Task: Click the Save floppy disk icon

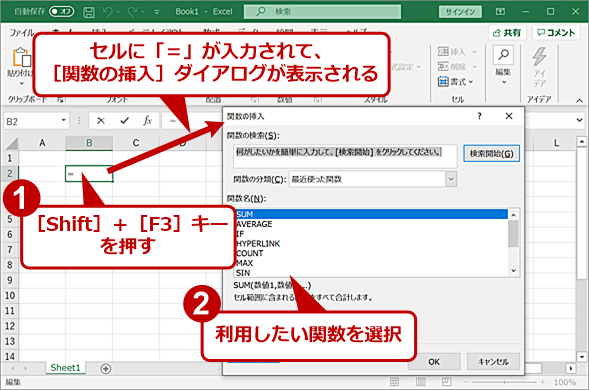Action: 89,12
